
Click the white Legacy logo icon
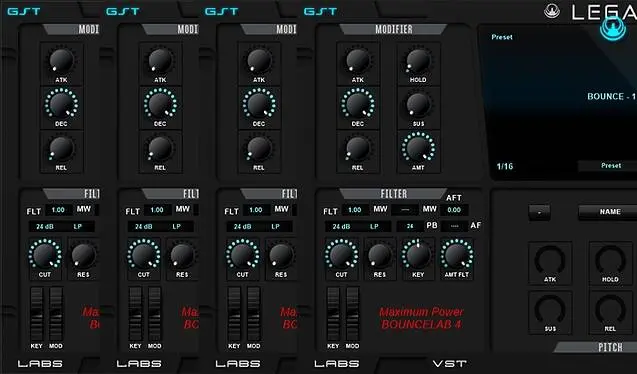pyautogui.click(x=552, y=11)
